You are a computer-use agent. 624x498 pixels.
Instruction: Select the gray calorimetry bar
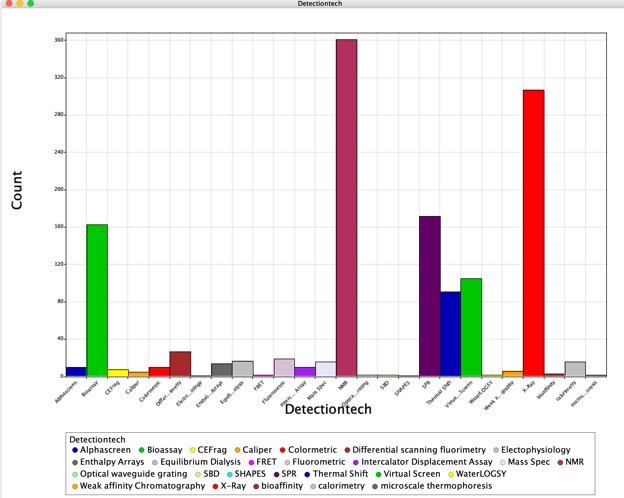coord(575,369)
